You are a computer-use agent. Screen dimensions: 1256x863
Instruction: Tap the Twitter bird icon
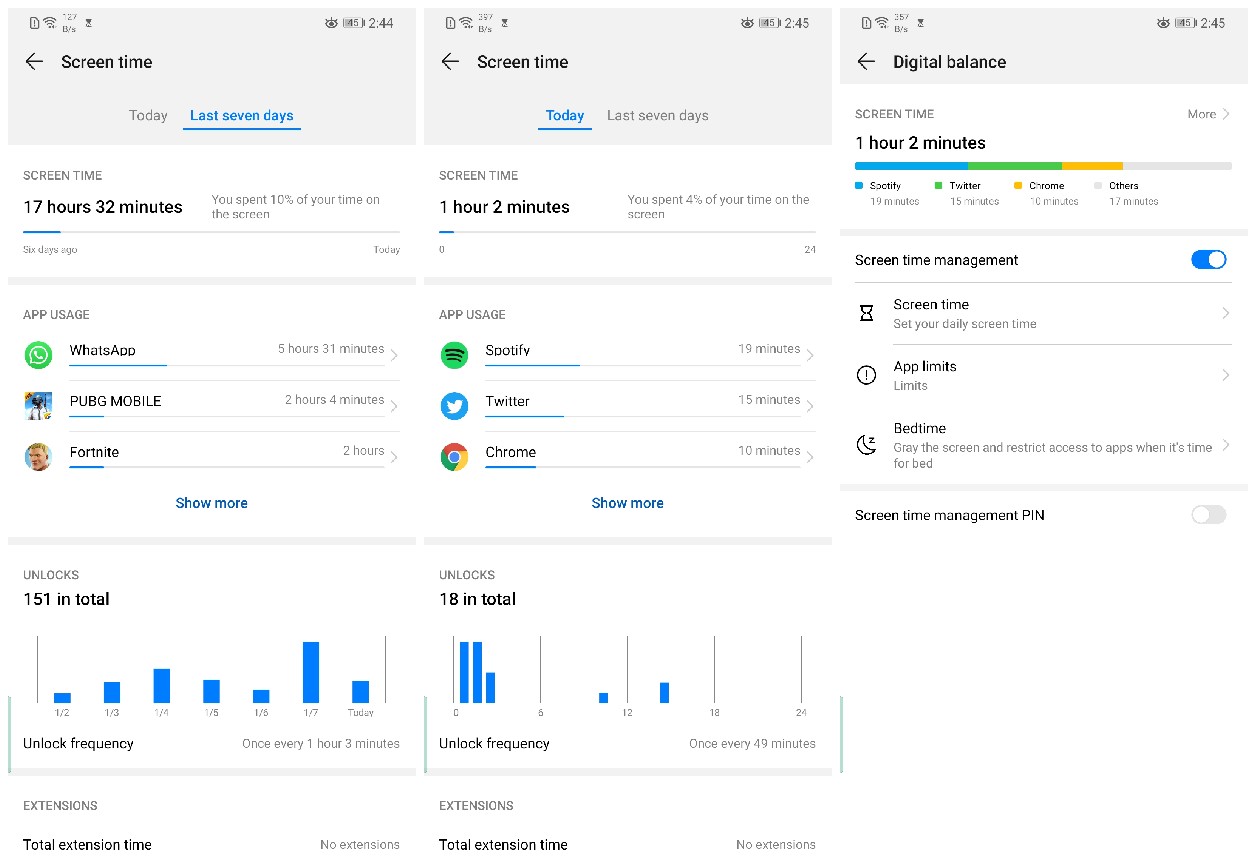(x=454, y=406)
